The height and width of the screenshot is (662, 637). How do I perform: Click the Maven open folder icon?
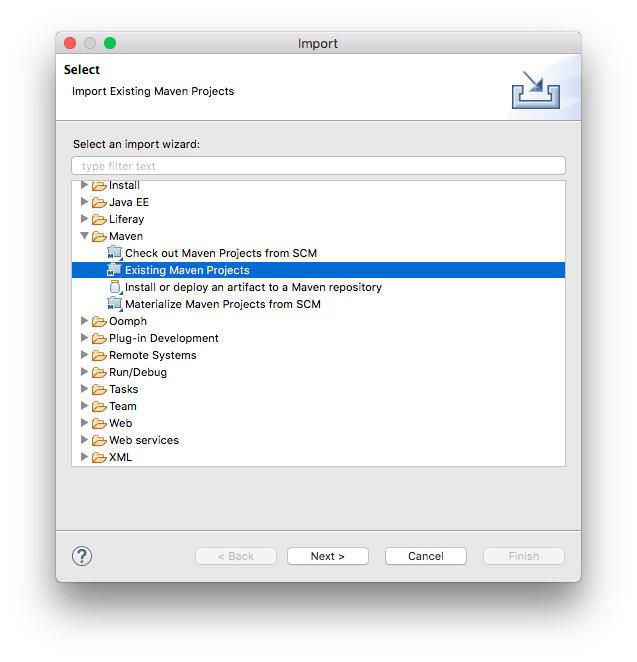pos(99,236)
